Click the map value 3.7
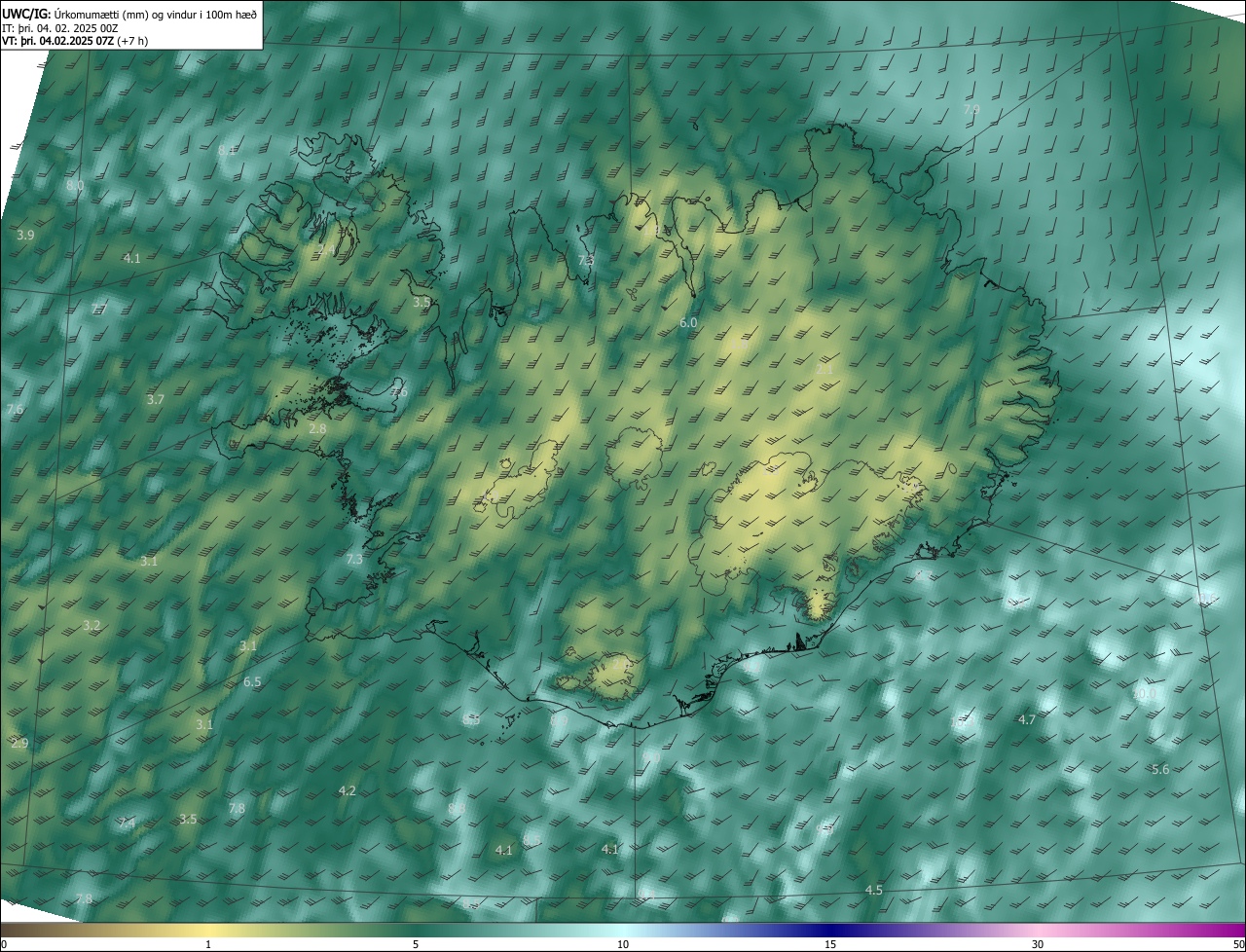 pos(155,400)
